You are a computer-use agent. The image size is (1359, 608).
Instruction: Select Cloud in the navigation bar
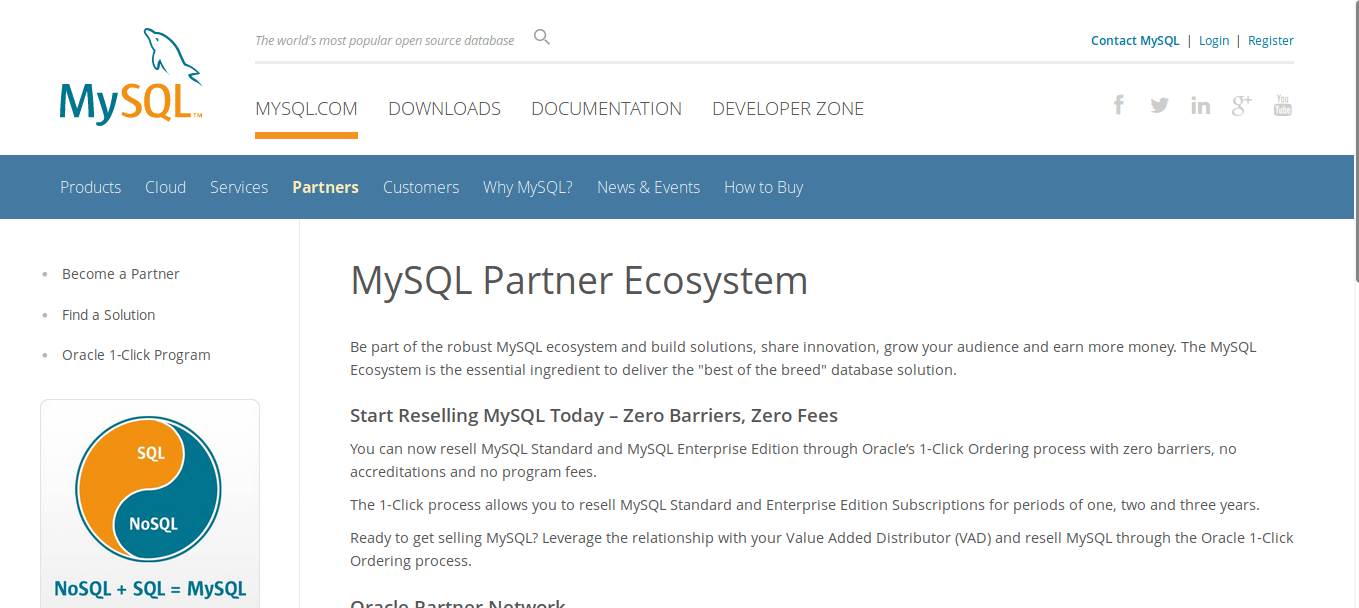(x=165, y=187)
